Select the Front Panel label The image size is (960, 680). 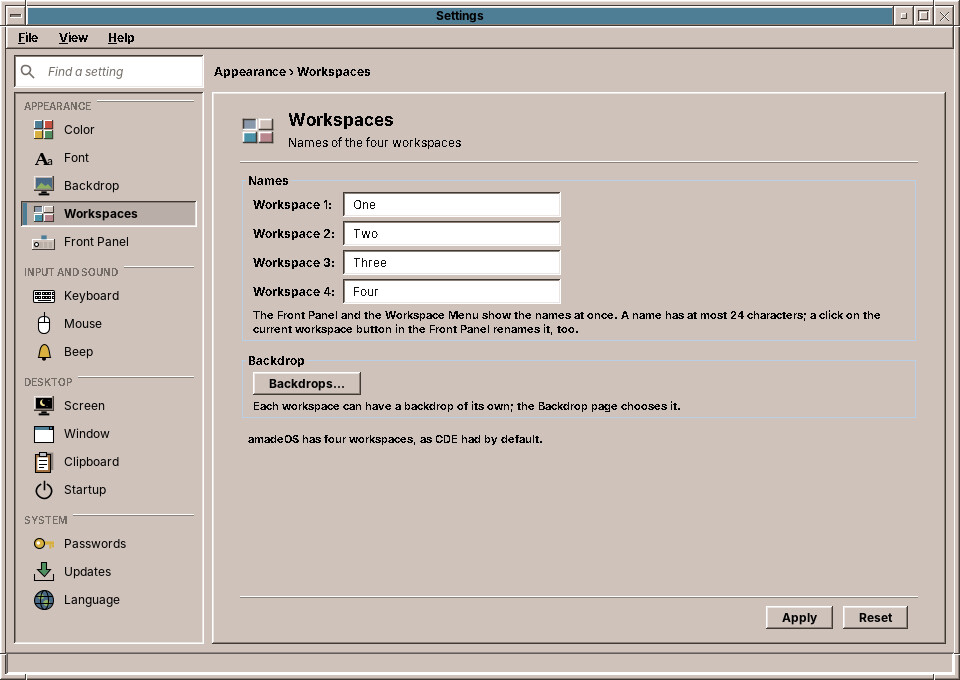coord(96,242)
